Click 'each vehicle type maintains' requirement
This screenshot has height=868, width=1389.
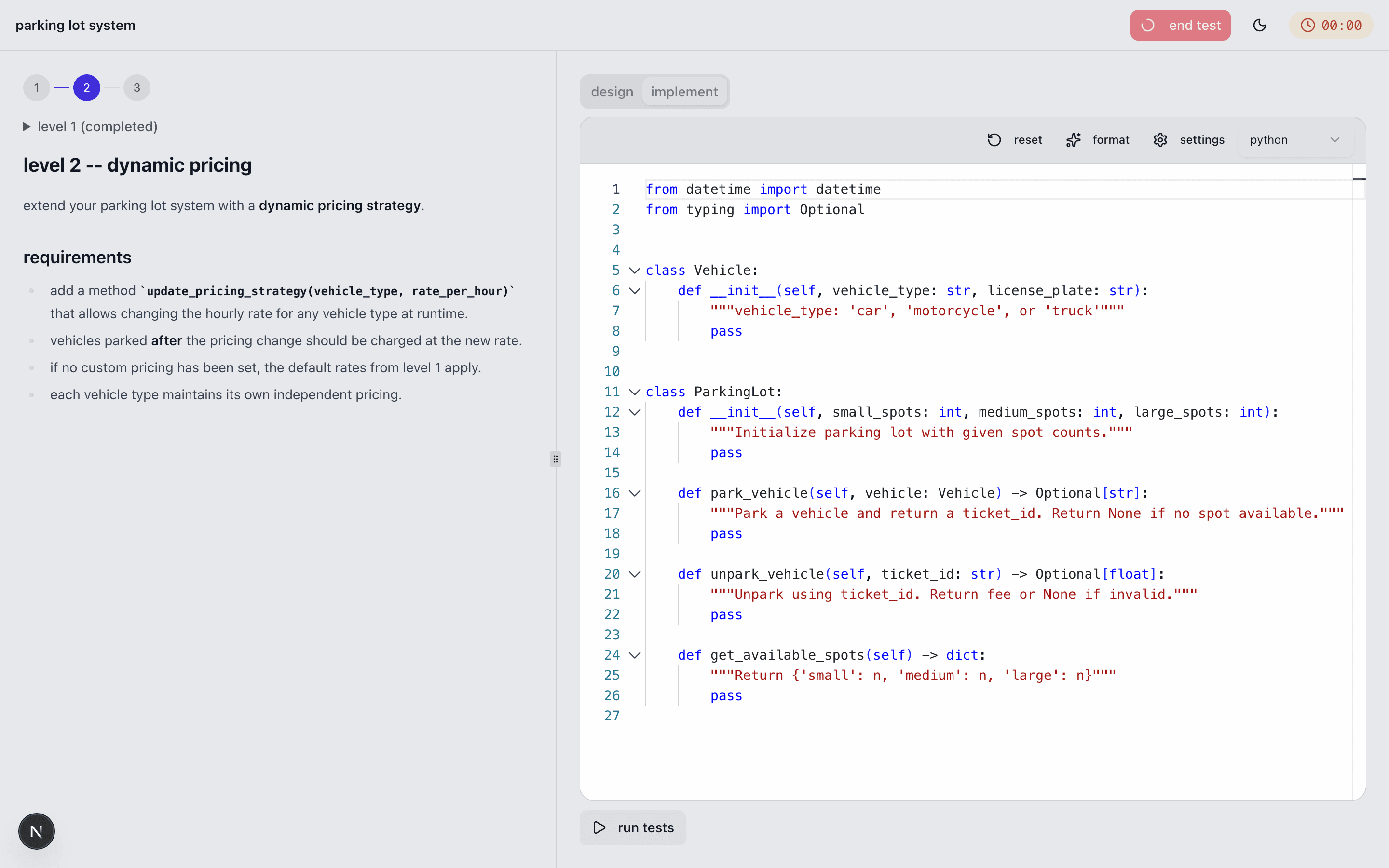(226, 395)
